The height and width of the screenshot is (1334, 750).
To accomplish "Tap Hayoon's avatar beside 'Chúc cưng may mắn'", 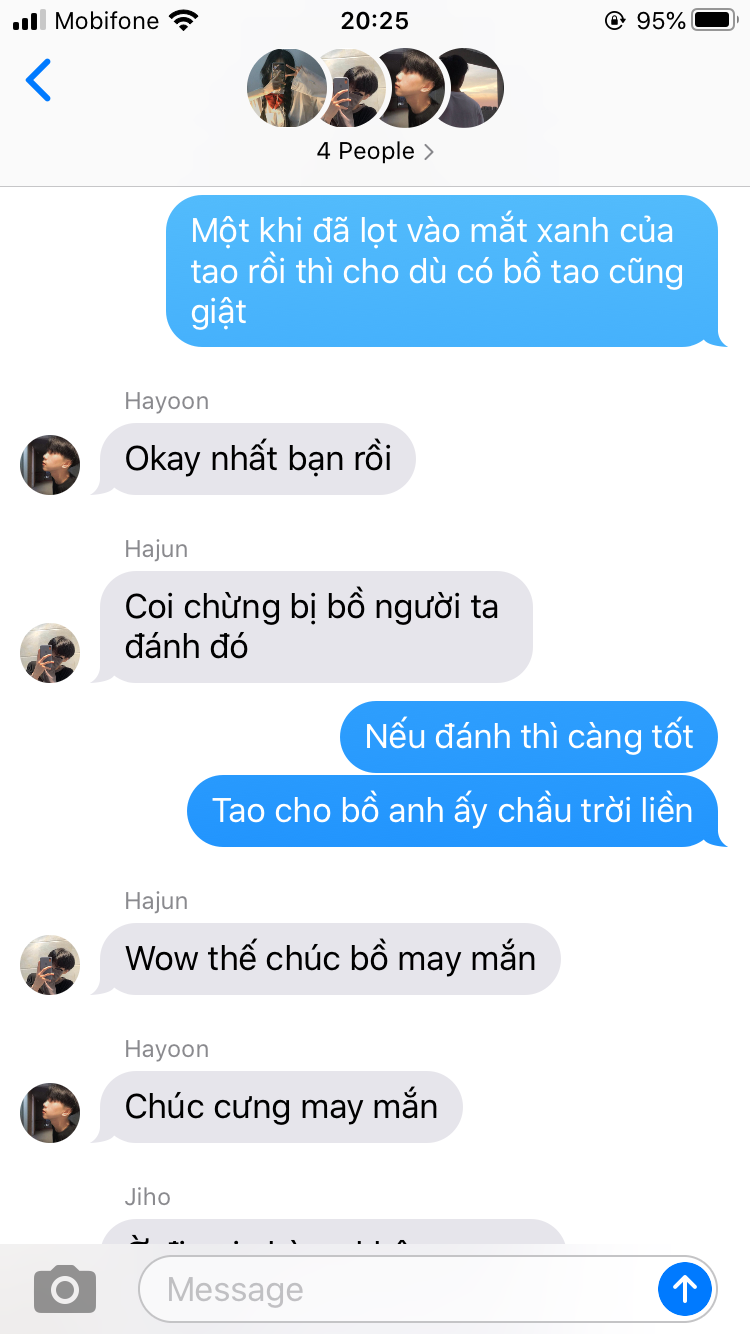I will click(x=50, y=1113).
